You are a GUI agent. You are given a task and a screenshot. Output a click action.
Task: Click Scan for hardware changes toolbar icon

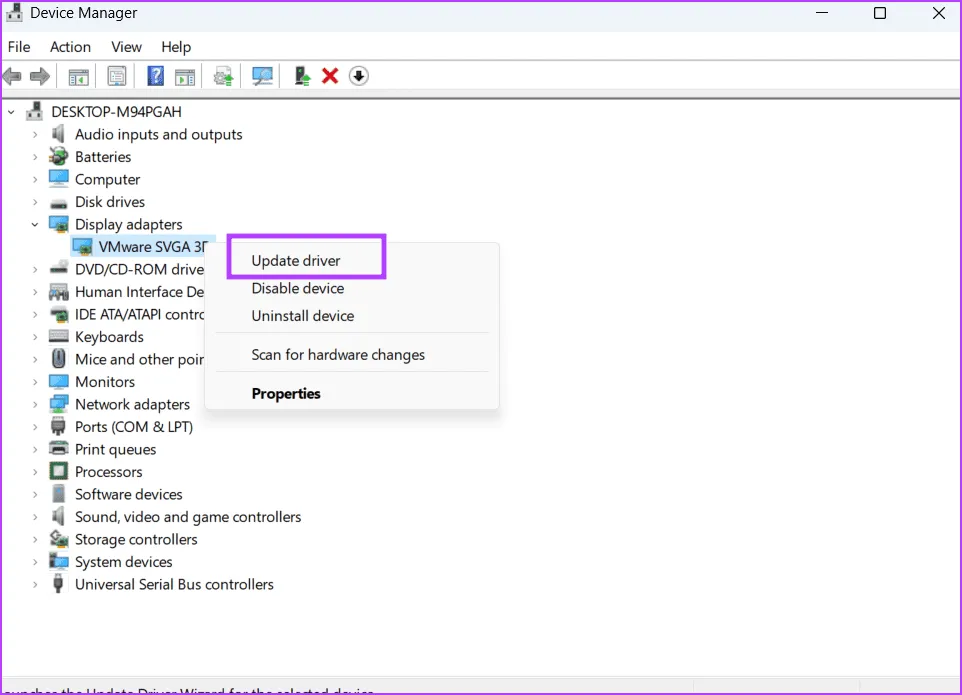tap(263, 76)
